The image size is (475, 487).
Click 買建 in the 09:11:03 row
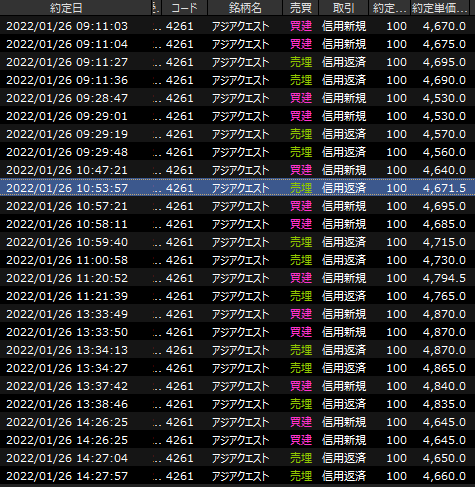click(x=301, y=26)
